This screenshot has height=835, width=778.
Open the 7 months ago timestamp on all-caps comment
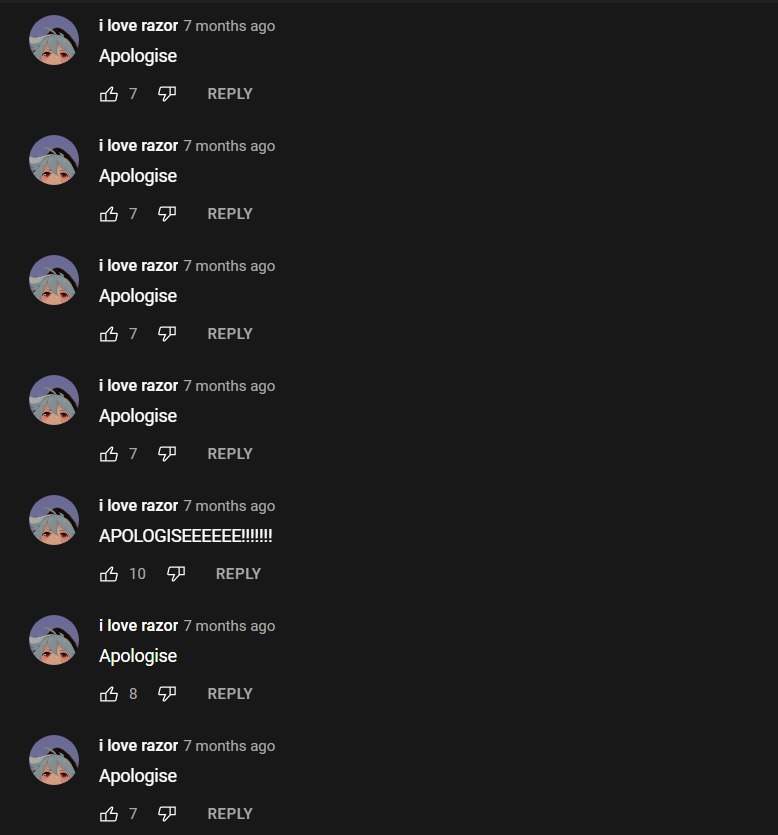230,506
